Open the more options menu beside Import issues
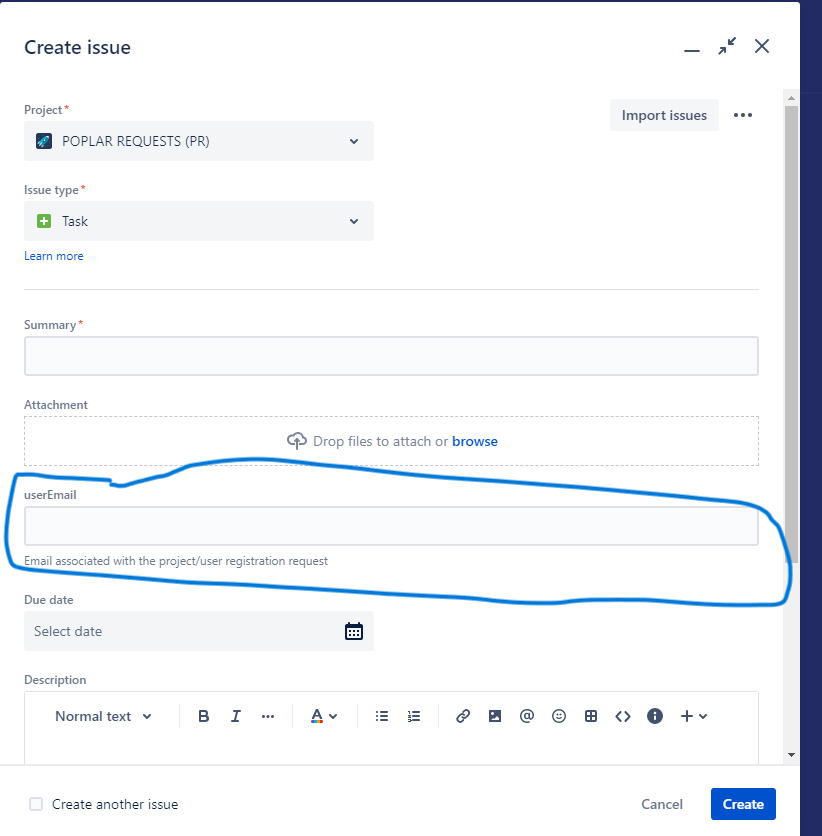Image resolution: width=822 pixels, height=836 pixels. click(x=742, y=115)
